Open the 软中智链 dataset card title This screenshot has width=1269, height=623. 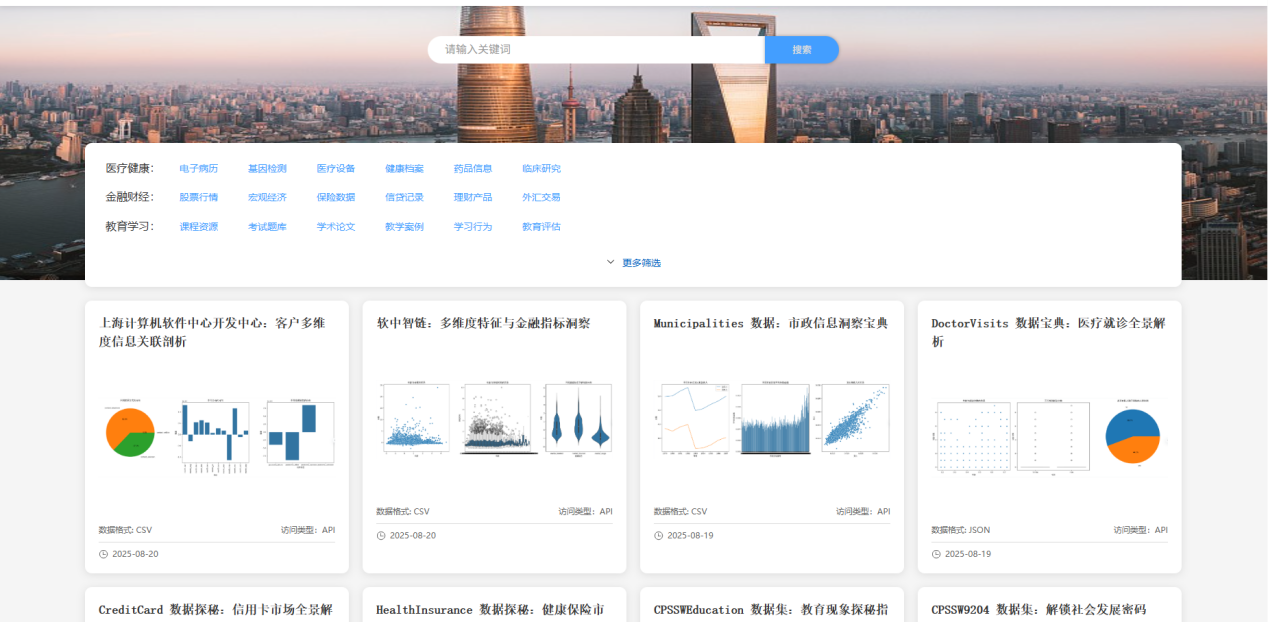pyautogui.click(x=483, y=323)
